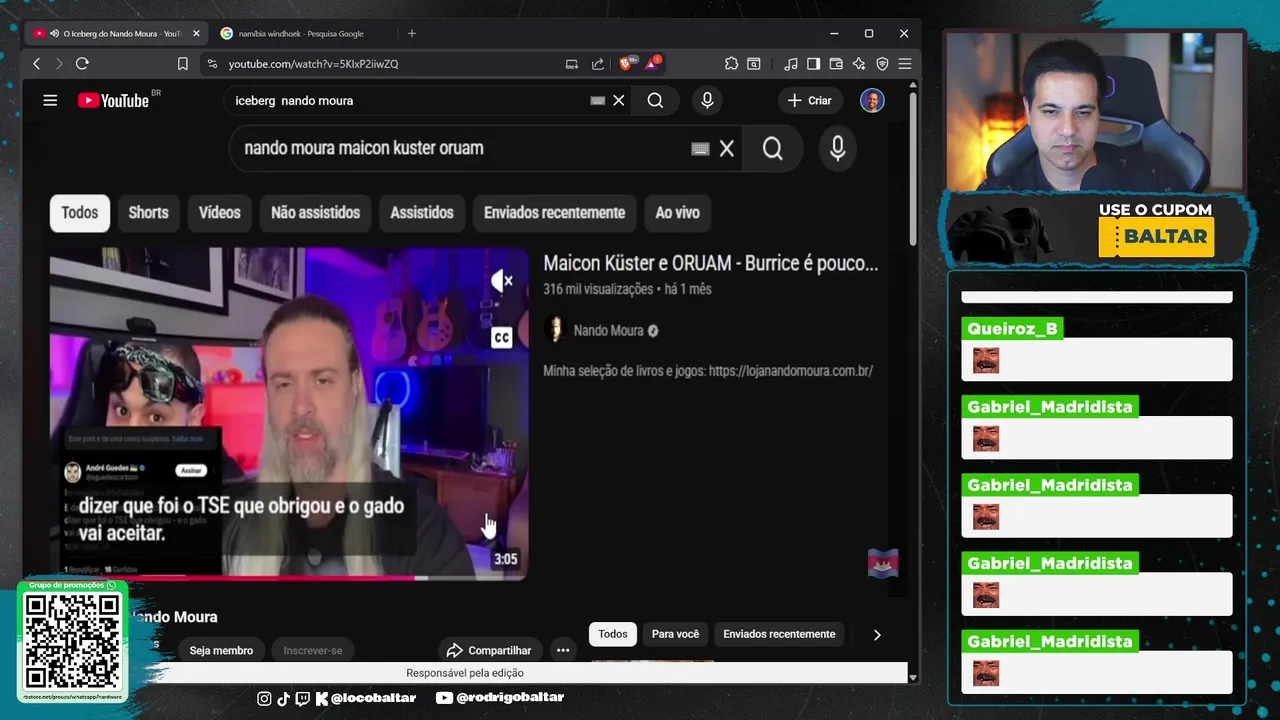Viewport: 1280px width, 720px height.
Task: Open site settings icon in address bar
Action: coord(211,63)
